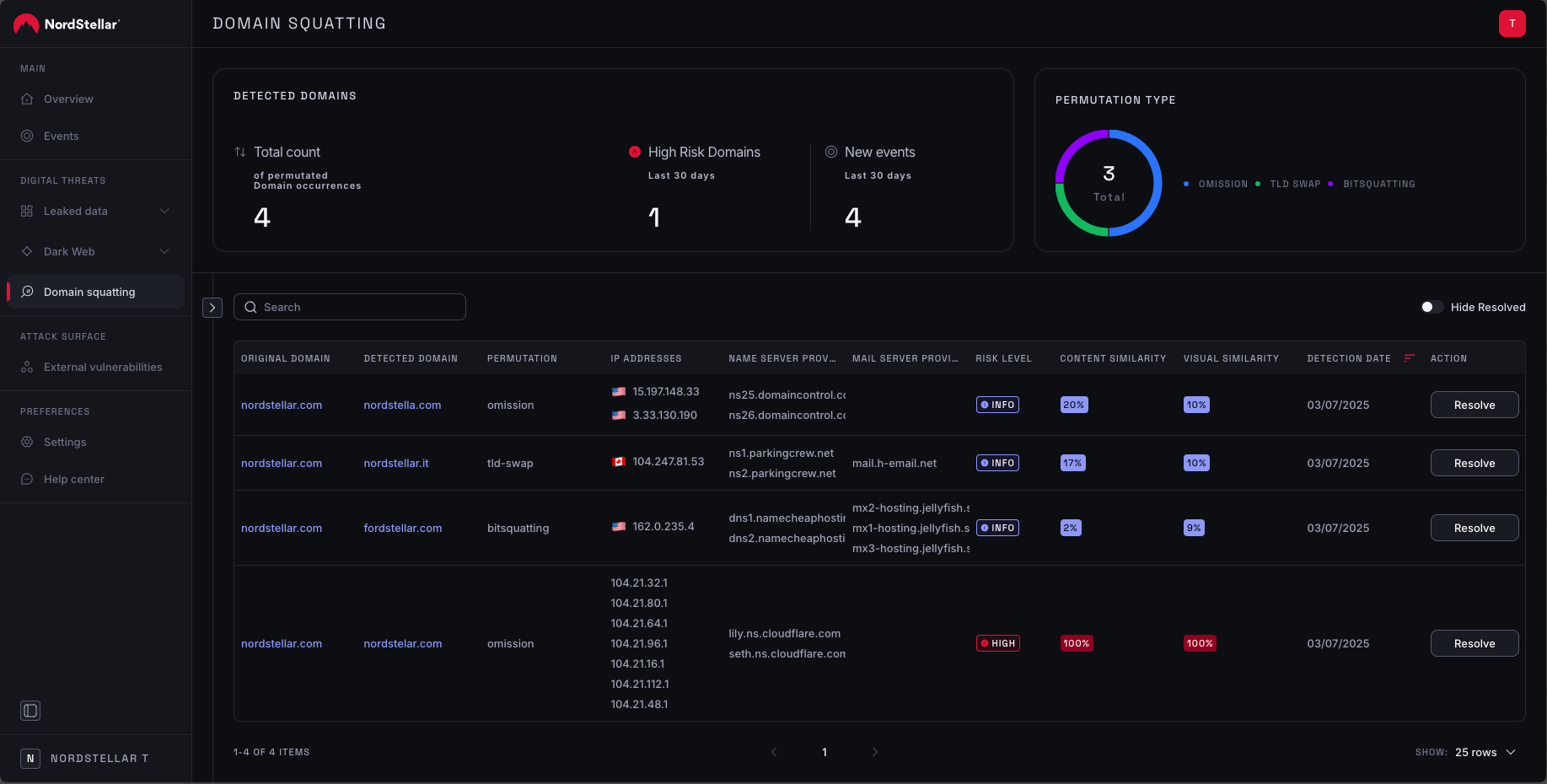Collapse sidebar using bottom panel icon
The width and height of the screenshot is (1547, 784).
pyautogui.click(x=30, y=711)
